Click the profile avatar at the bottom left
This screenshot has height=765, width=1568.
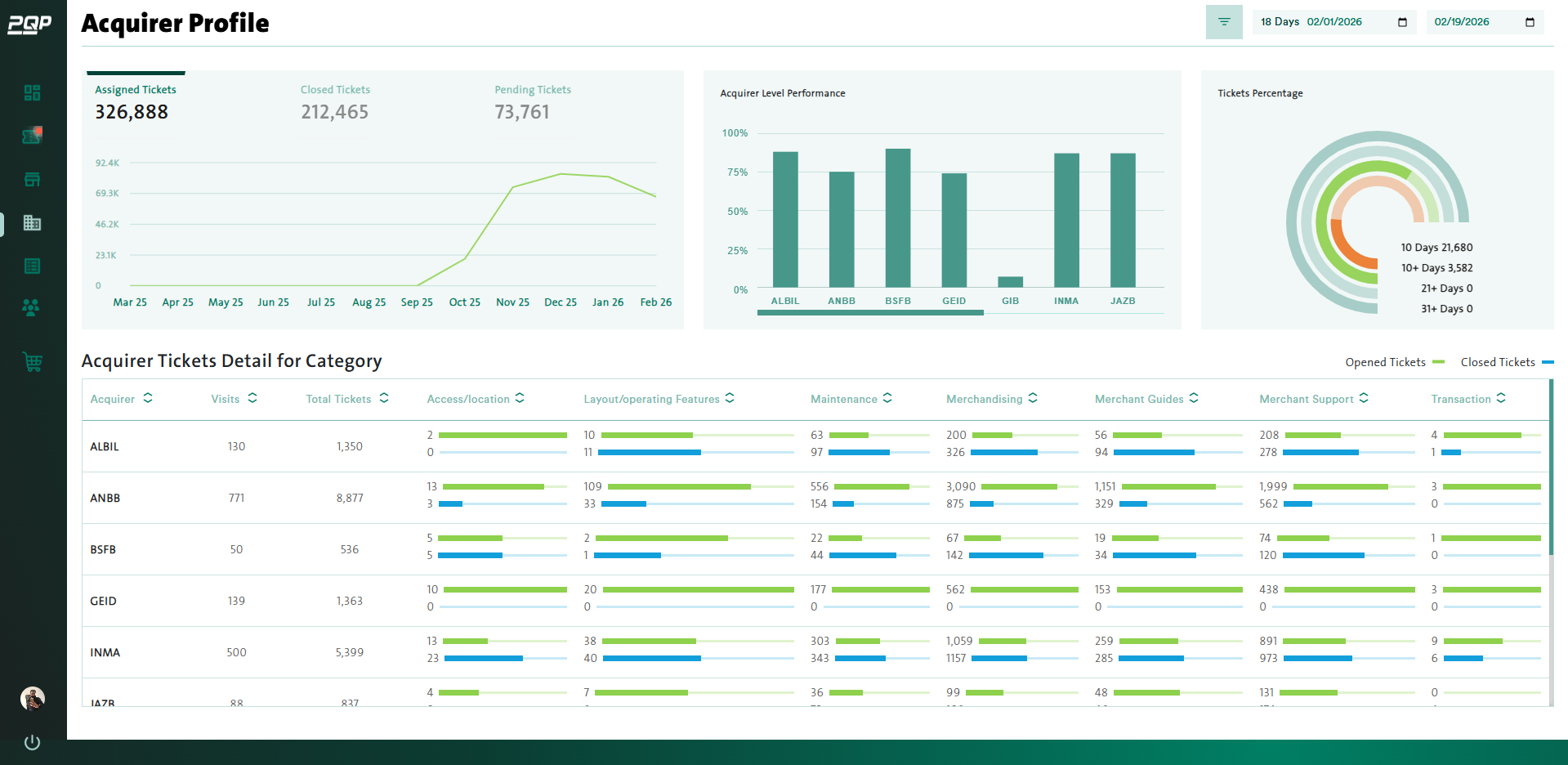tap(32, 699)
